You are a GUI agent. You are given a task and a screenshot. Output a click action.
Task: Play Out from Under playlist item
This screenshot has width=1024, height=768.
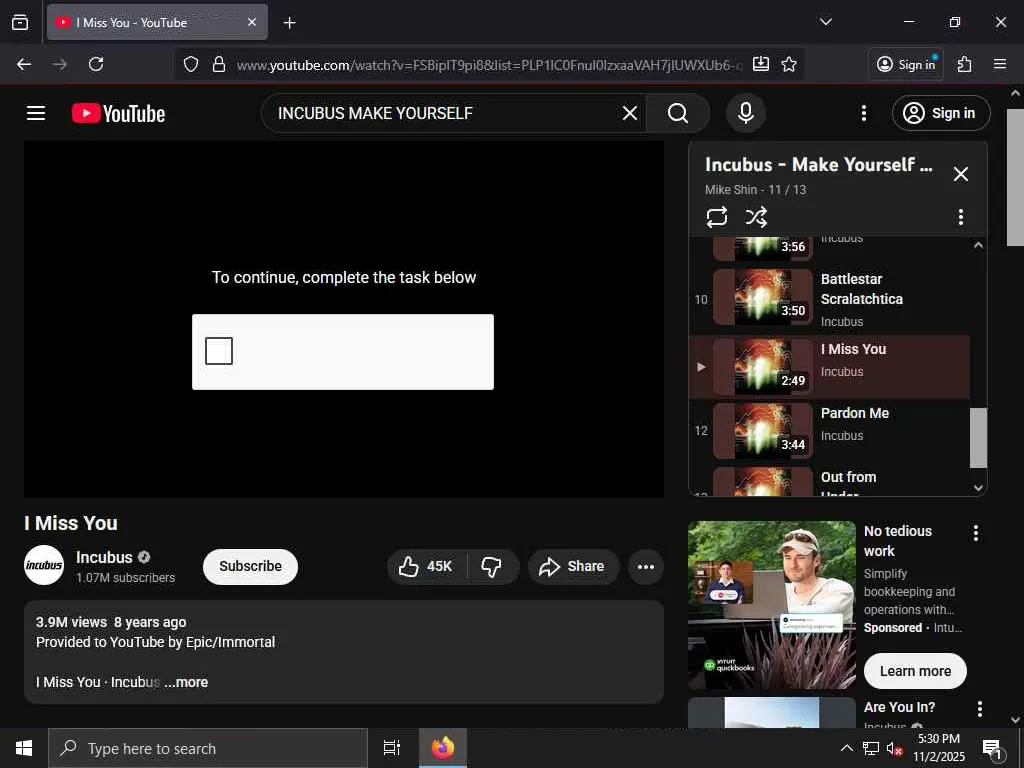coord(829,481)
